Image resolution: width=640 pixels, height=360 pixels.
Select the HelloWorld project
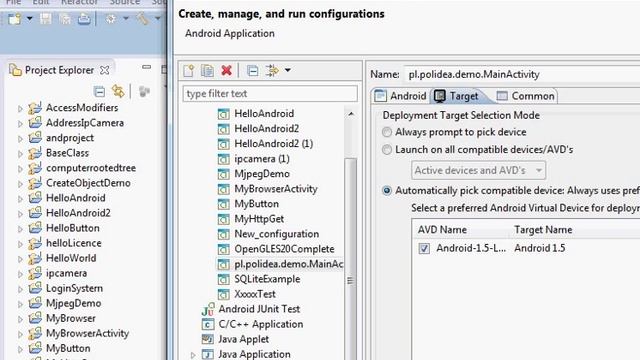pos(71,258)
